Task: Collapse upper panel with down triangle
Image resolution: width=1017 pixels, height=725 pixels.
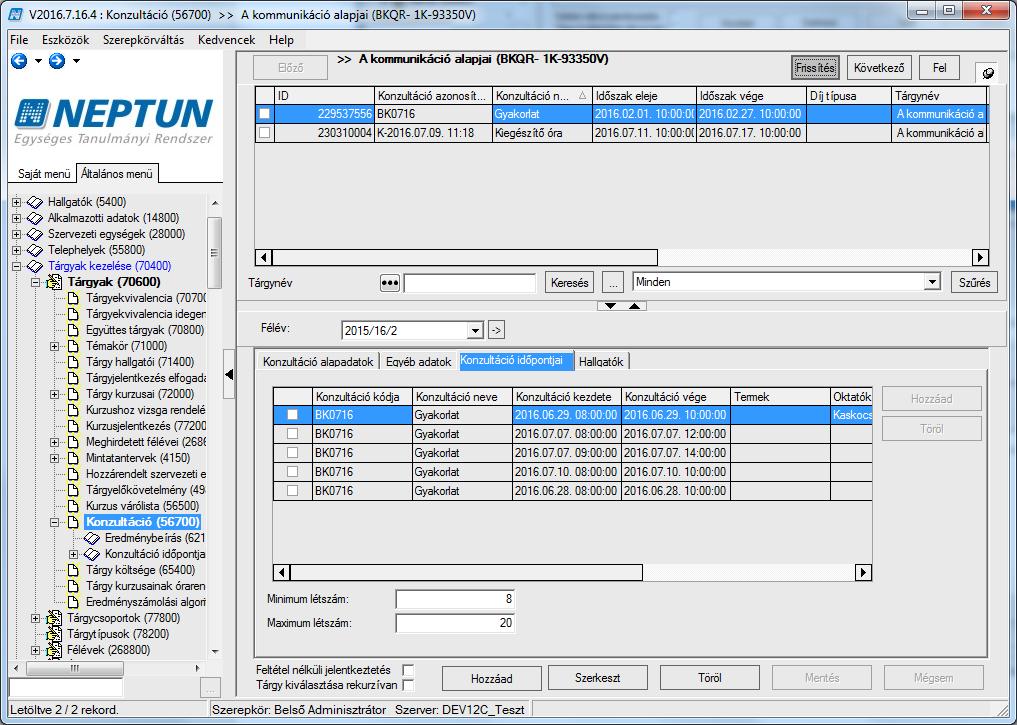Action: point(610,306)
